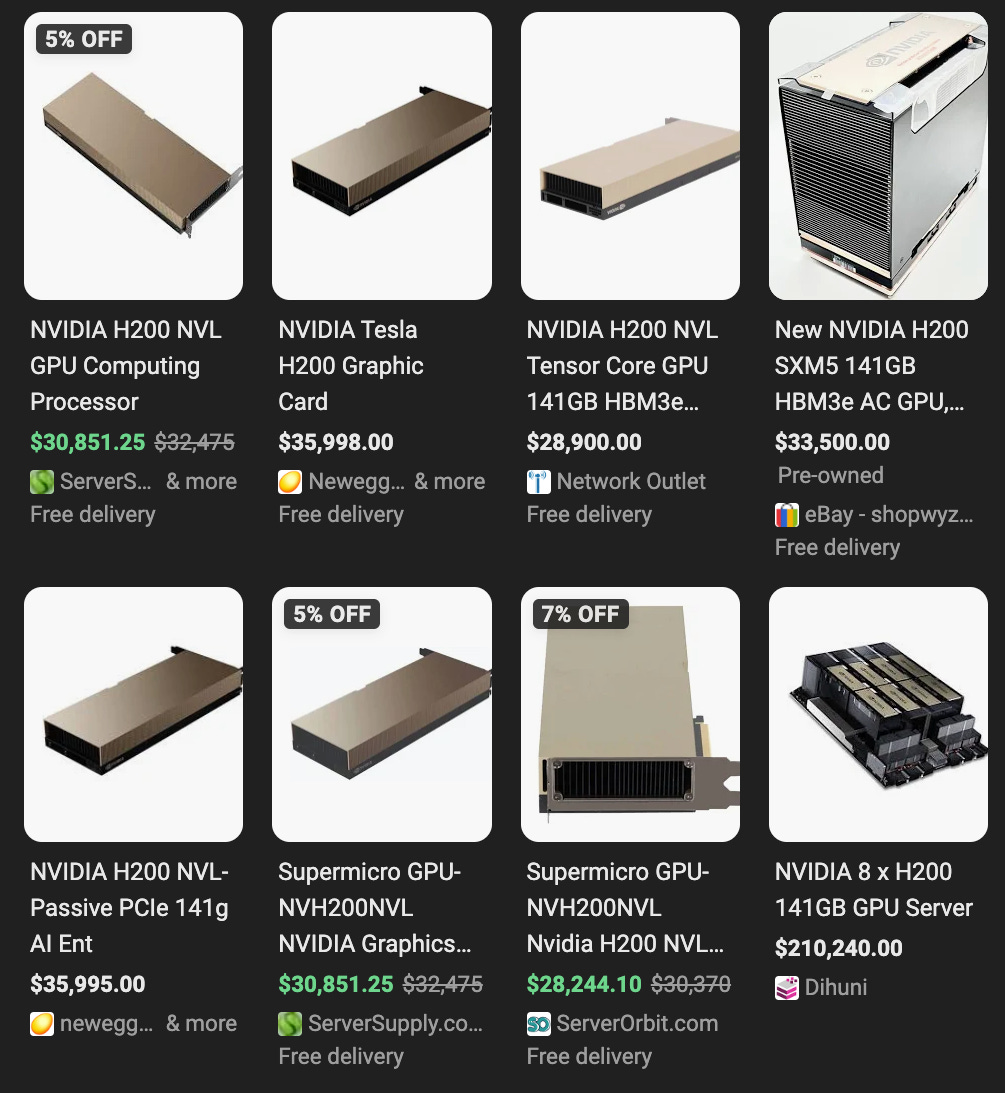Expand '& more' sellers next to ServerS...

point(201,482)
